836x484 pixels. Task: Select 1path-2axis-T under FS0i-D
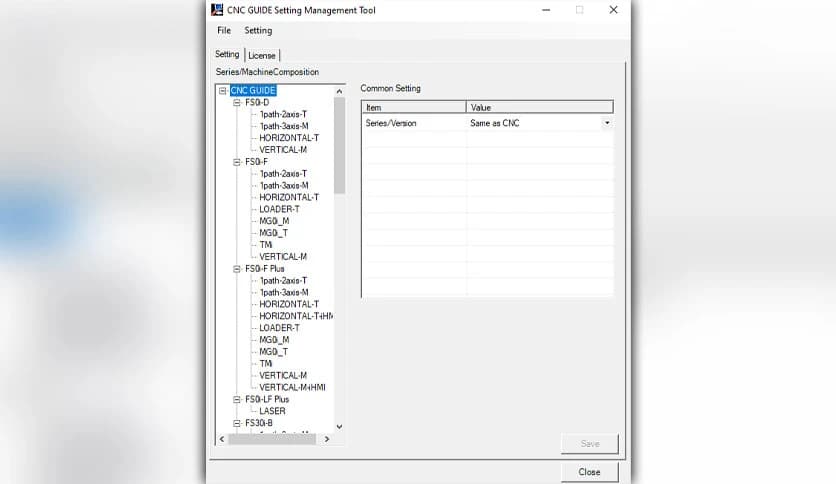tap(283, 114)
